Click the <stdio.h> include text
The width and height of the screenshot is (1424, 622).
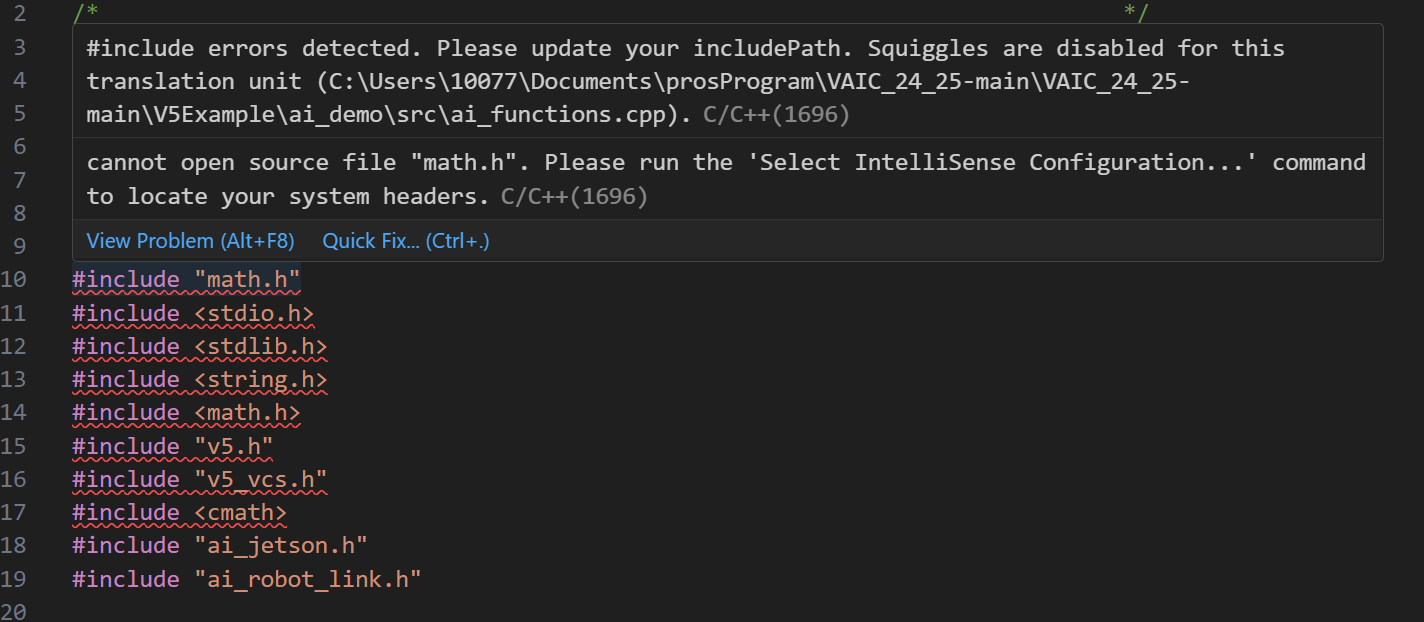[x=254, y=314]
